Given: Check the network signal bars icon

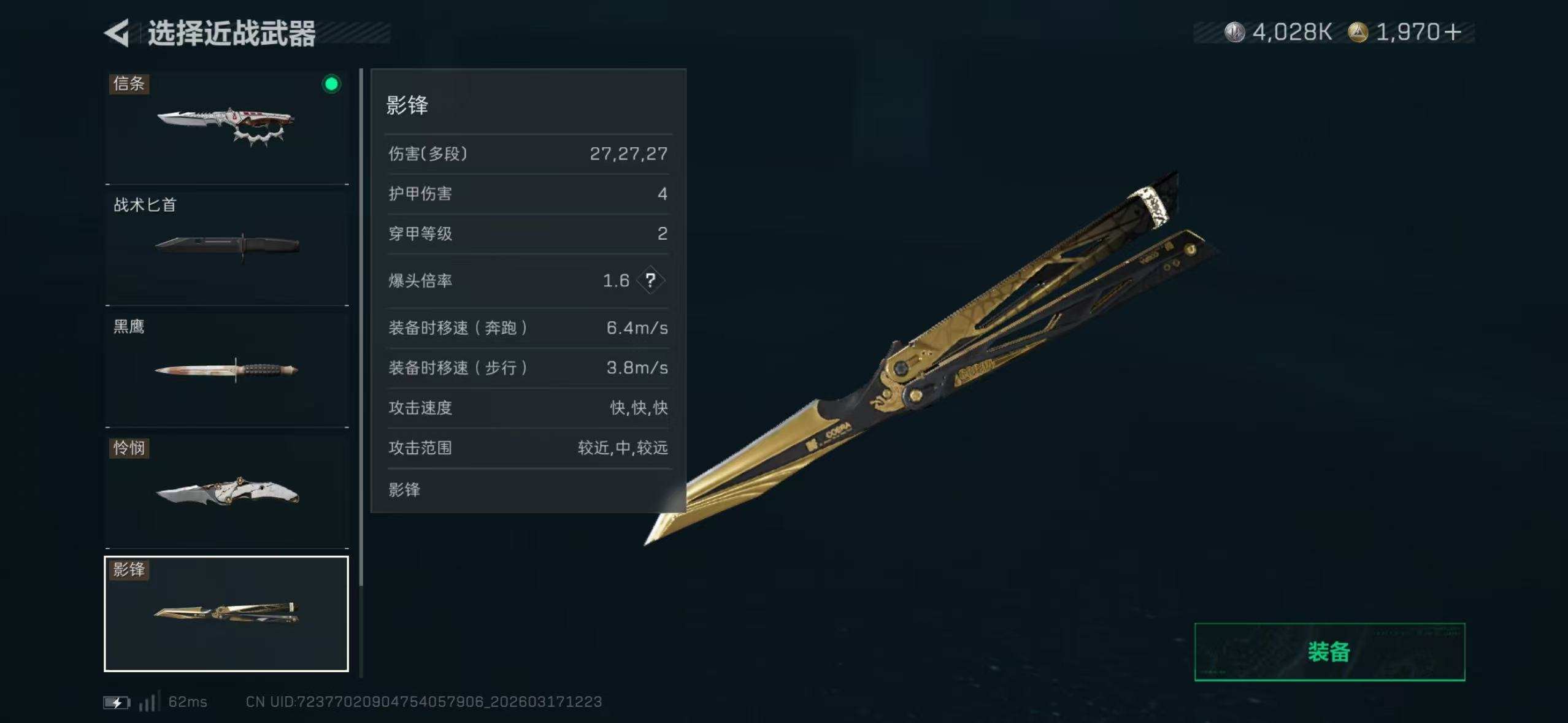Looking at the screenshot, I should pos(148,701).
